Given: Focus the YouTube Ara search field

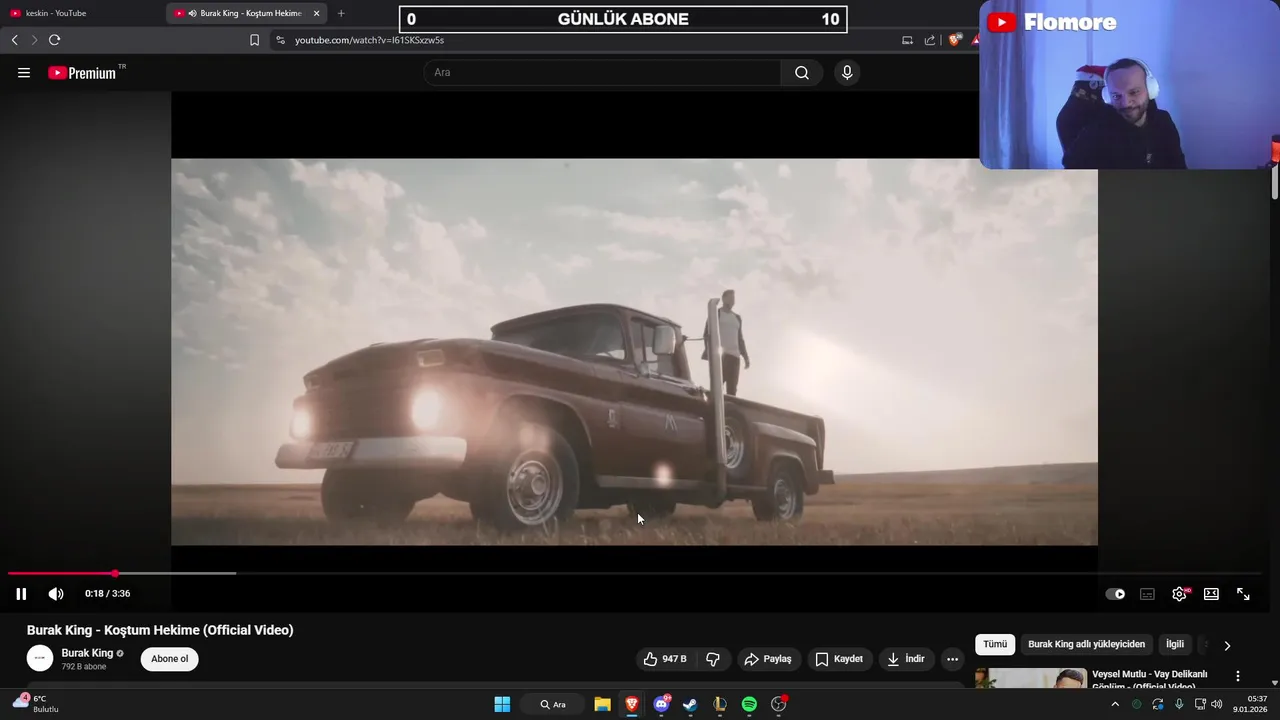Looking at the screenshot, I should [603, 72].
